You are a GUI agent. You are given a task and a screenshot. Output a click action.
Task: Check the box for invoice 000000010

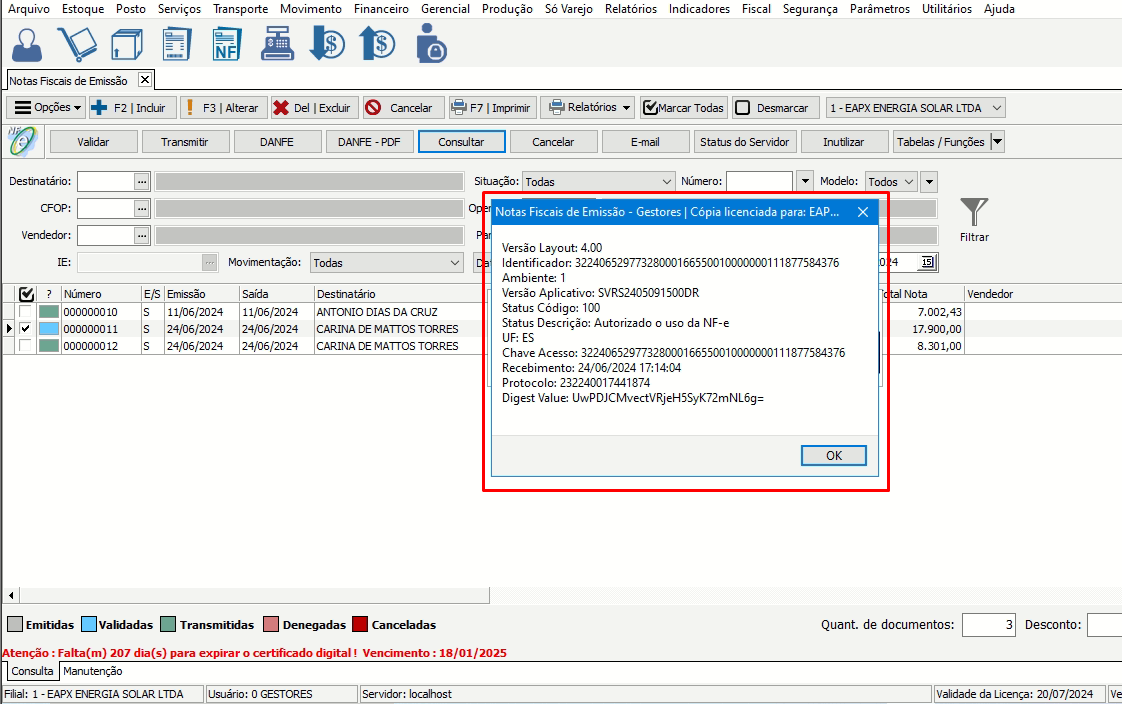[26, 312]
